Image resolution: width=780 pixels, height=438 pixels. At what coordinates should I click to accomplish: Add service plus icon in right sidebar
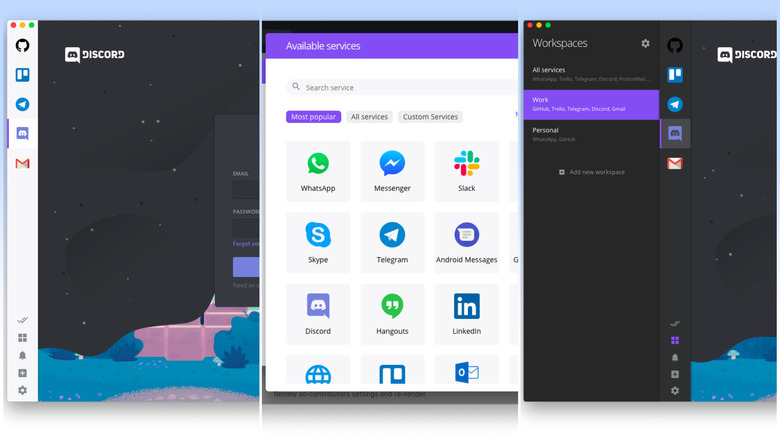coord(675,374)
